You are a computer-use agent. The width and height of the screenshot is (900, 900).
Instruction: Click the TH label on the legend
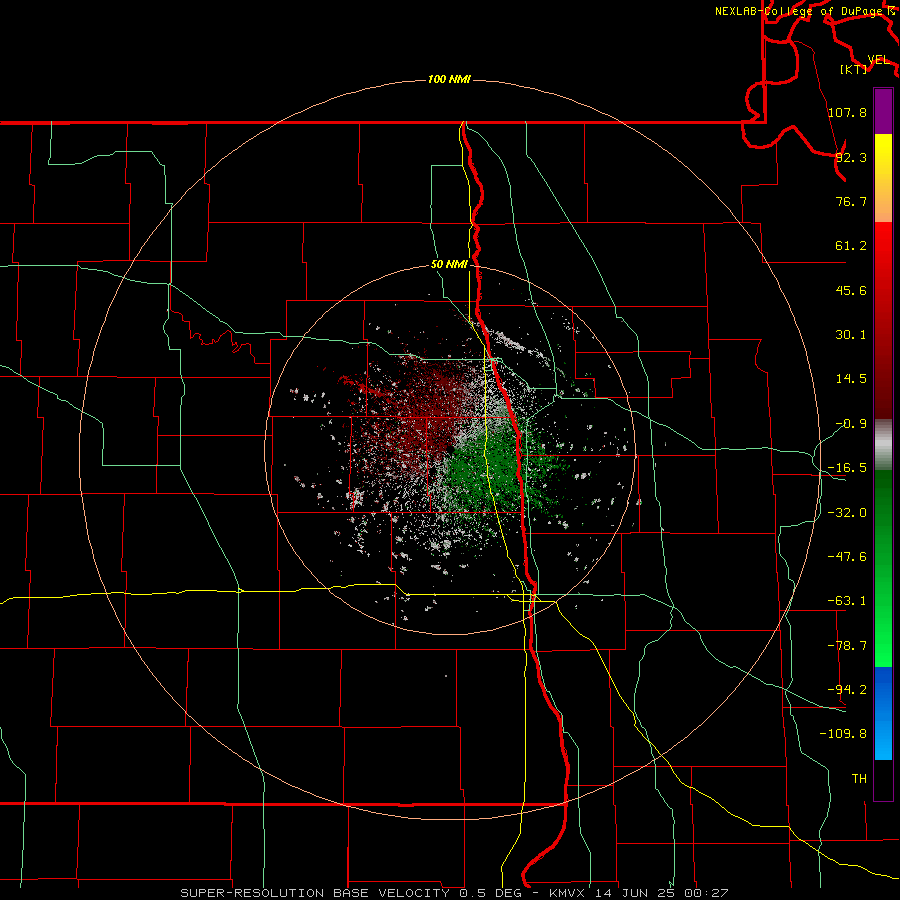click(x=859, y=779)
